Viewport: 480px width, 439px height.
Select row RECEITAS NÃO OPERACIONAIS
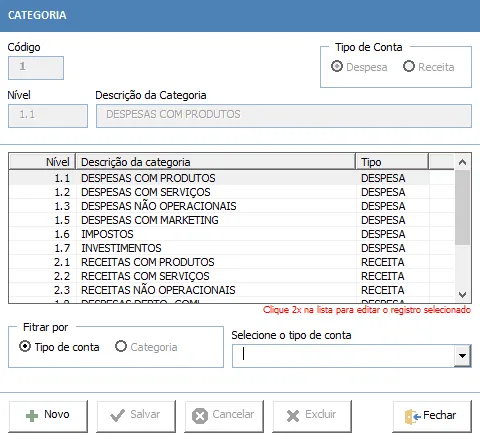(232, 290)
